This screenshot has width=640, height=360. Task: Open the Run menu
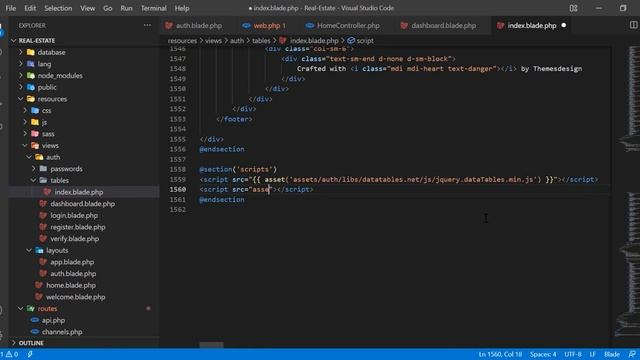[x=126, y=8]
